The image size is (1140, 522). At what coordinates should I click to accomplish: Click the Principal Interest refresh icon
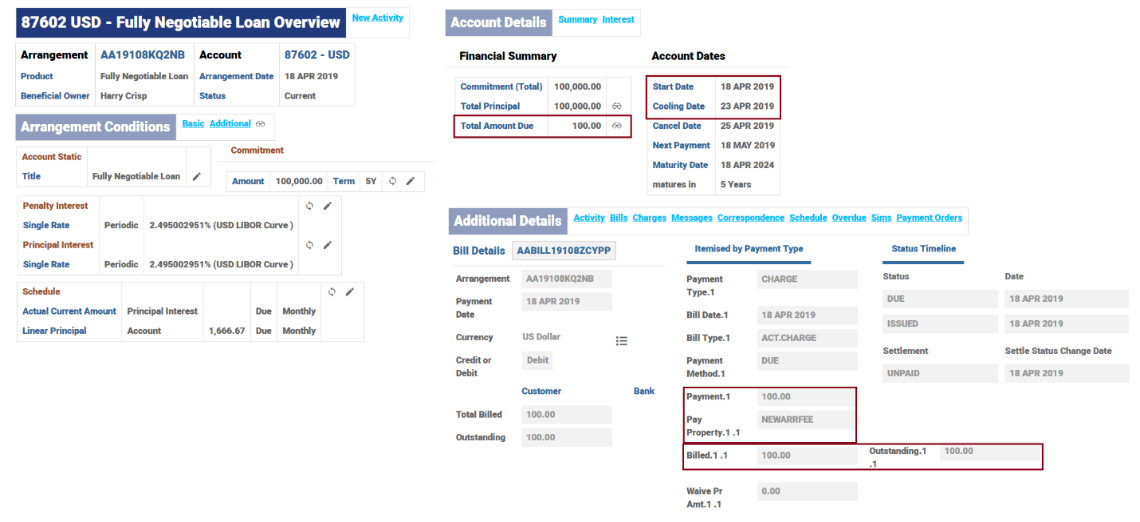coord(310,245)
